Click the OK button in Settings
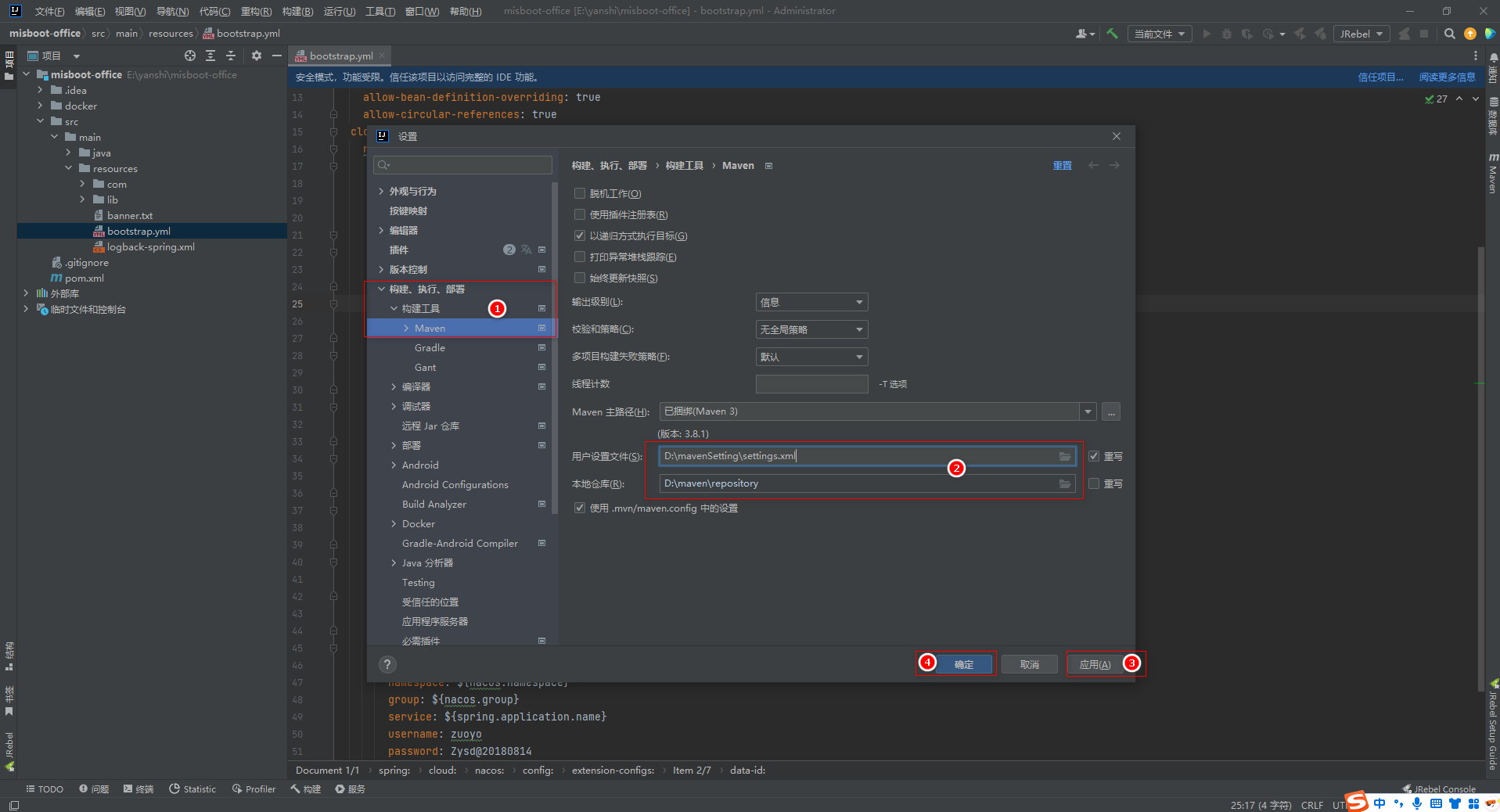The image size is (1500, 812). point(964,664)
